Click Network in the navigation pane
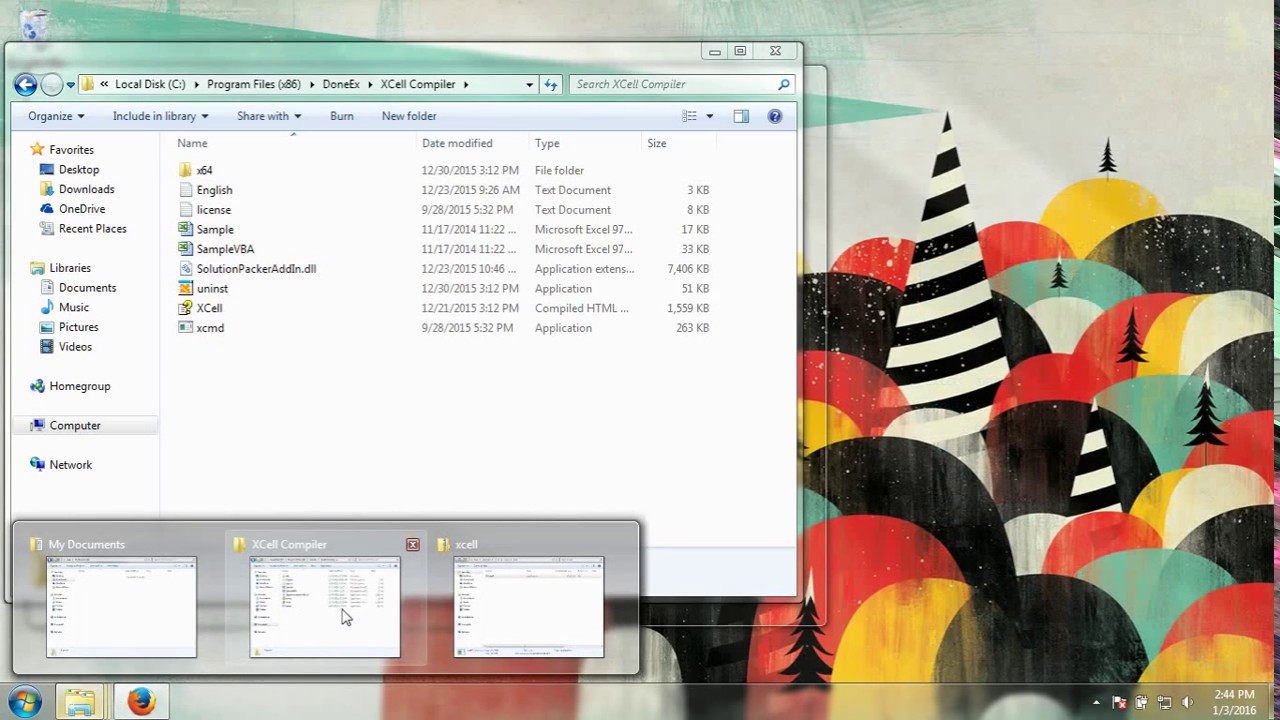This screenshot has width=1280, height=720. (70, 465)
